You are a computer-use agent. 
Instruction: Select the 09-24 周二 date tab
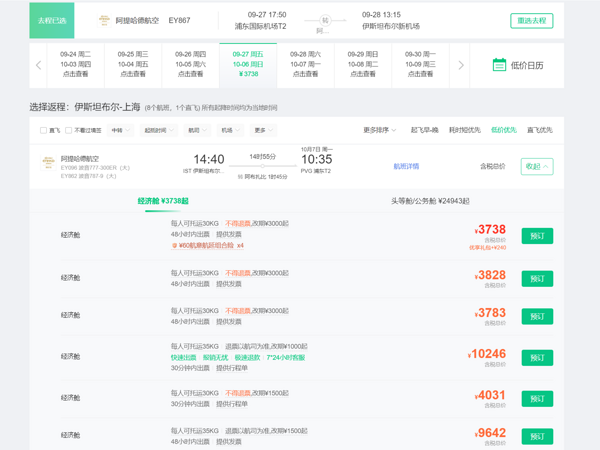point(75,65)
